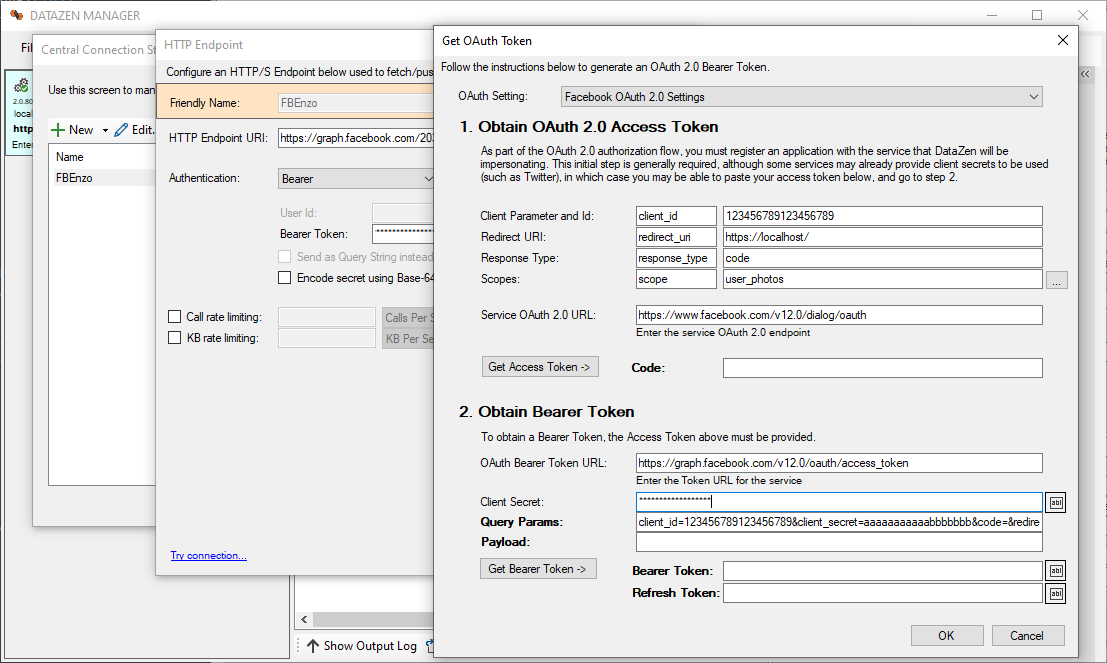Click the response_type parameter name field

click(x=676, y=258)
